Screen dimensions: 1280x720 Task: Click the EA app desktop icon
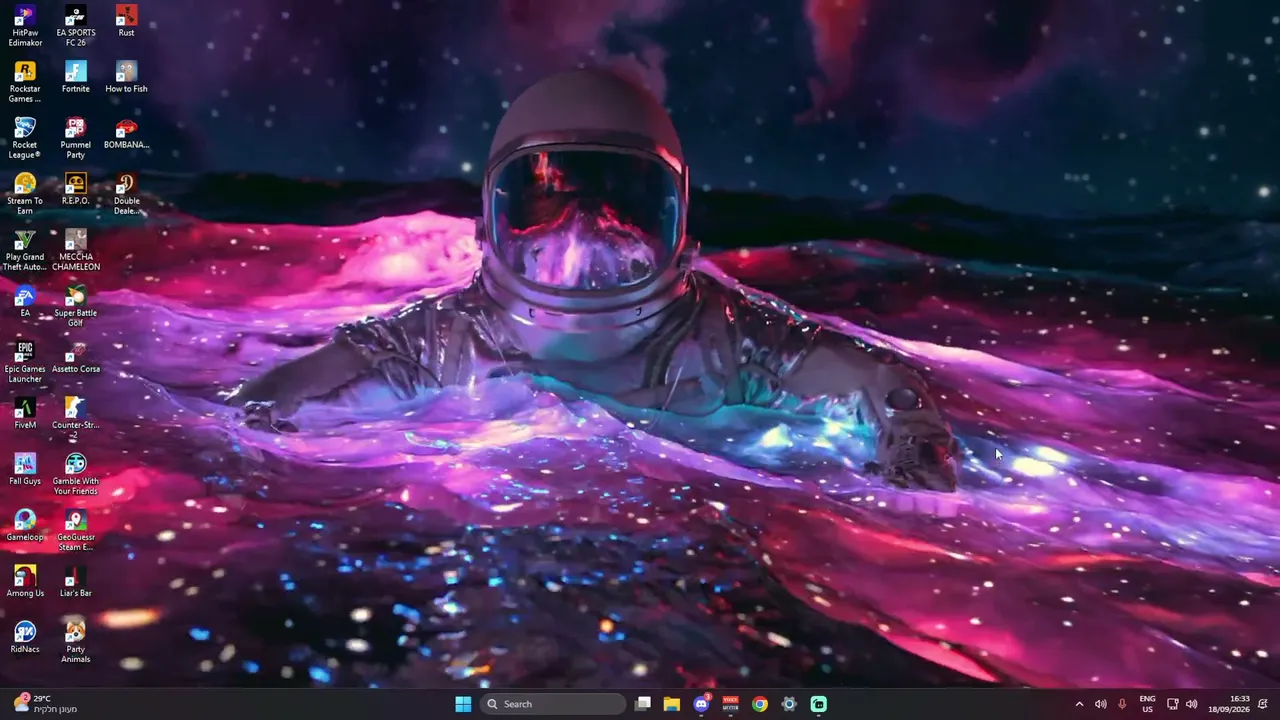[25, 301]
